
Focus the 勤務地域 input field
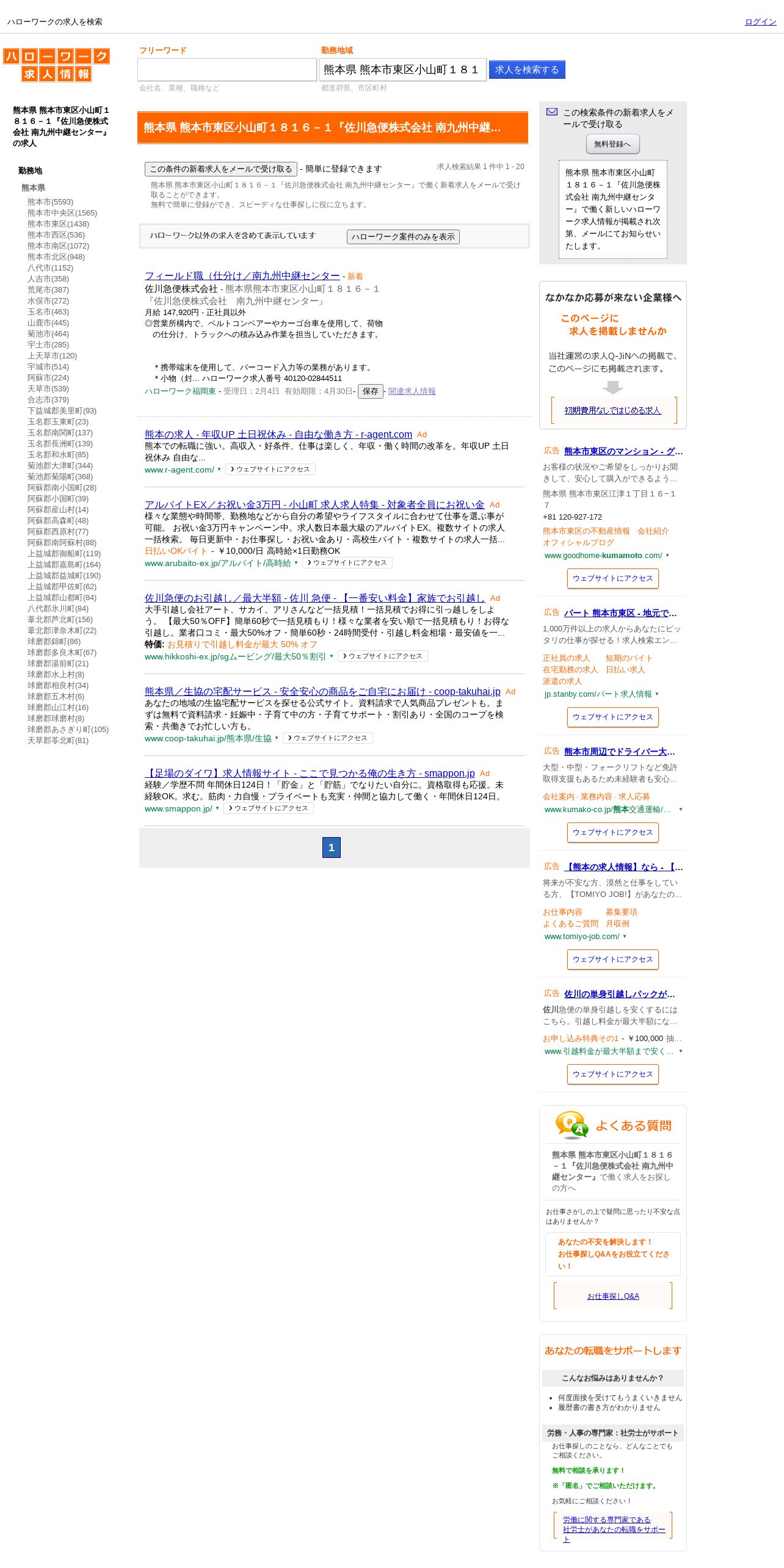click(403, 70)
